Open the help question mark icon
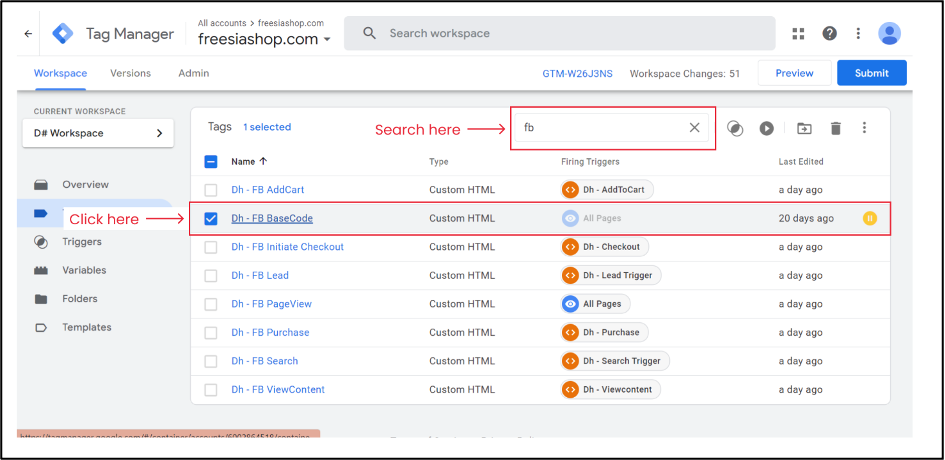Viewport: 945px width, 460px height. pos(829,34)
